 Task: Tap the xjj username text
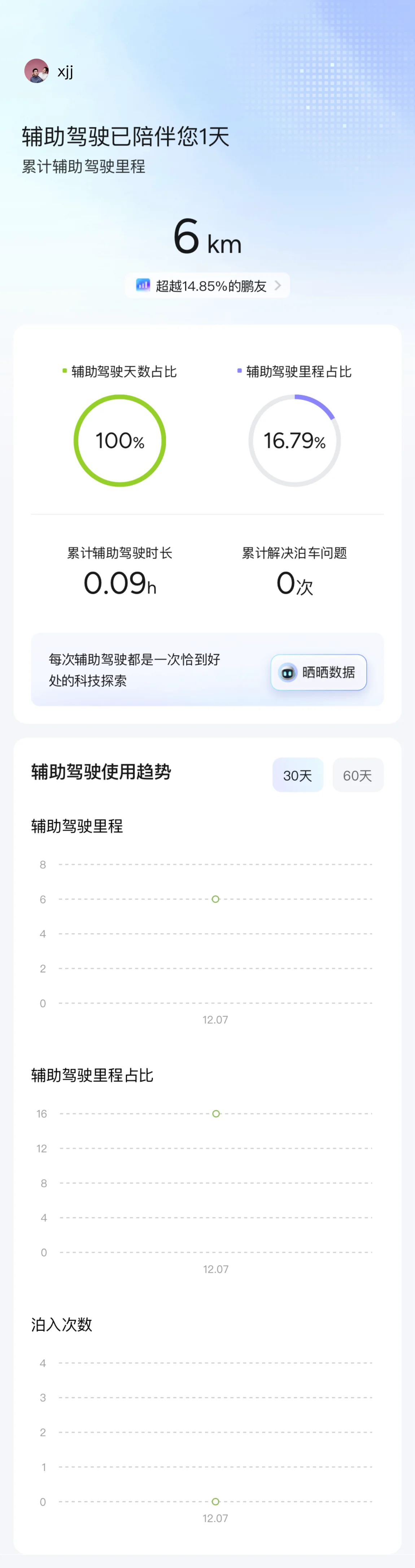point(65,72)
